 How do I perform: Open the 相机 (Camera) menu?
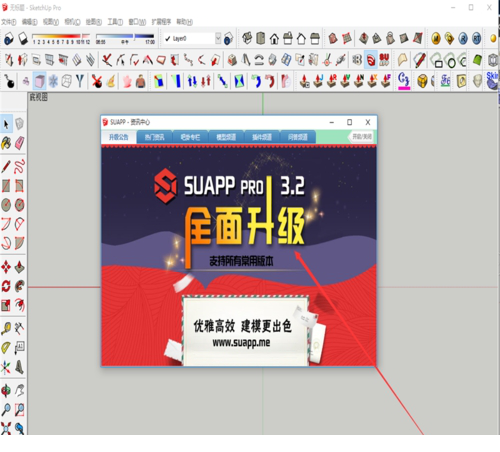[x=72, y=22]
